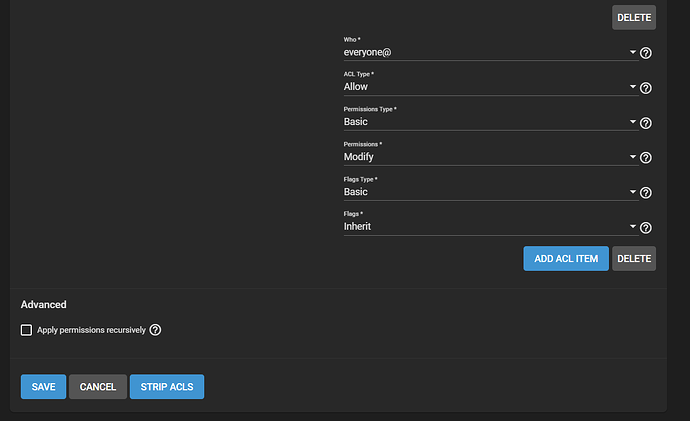
Task: Open help tooltip for Who field
Action: tap(646, 53)
